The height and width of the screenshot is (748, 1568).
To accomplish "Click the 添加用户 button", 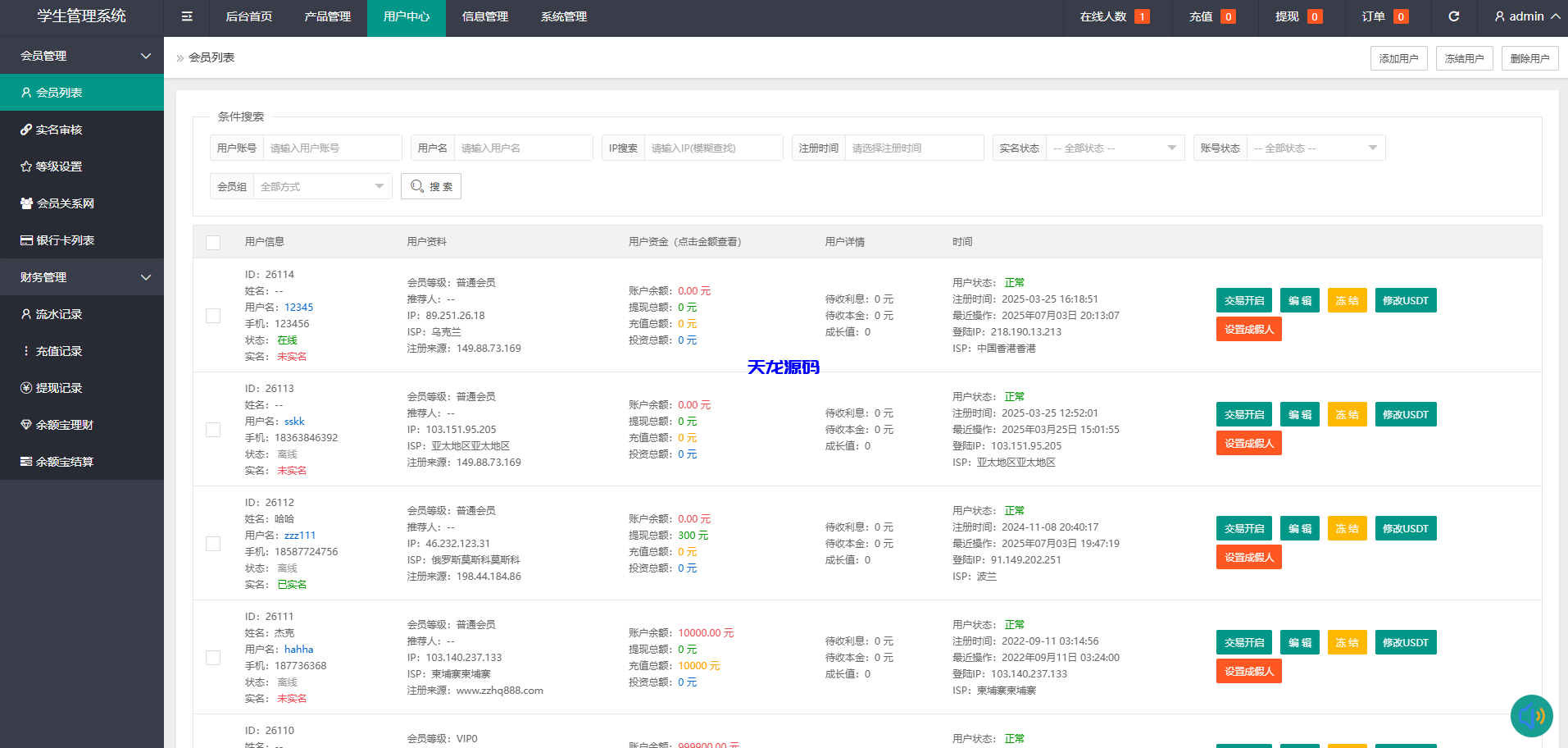I will [1398, 57].
